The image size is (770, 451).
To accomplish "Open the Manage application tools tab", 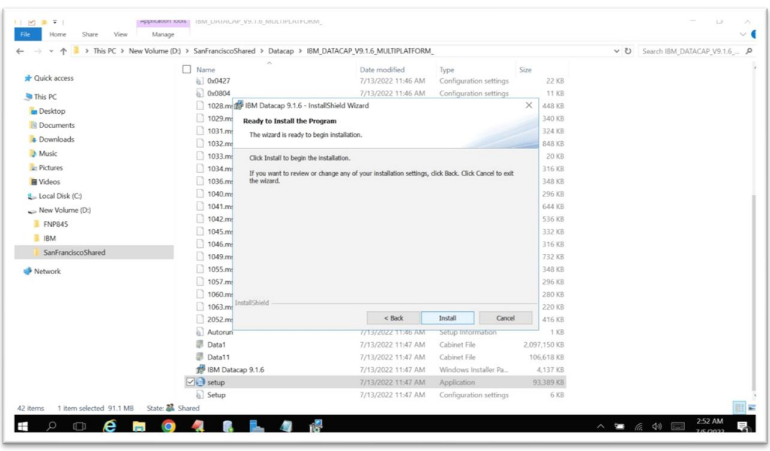I will [x=163, y=34].
